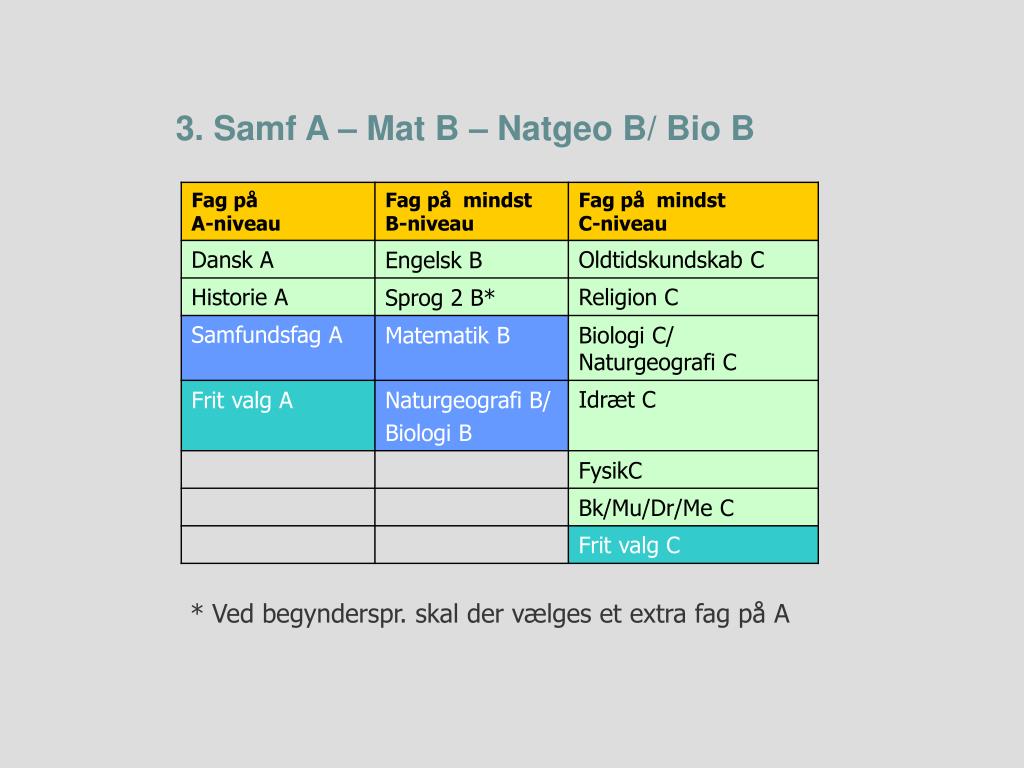Click the Historie A cell
1024x768 pixels.
[x=278, y=297]
